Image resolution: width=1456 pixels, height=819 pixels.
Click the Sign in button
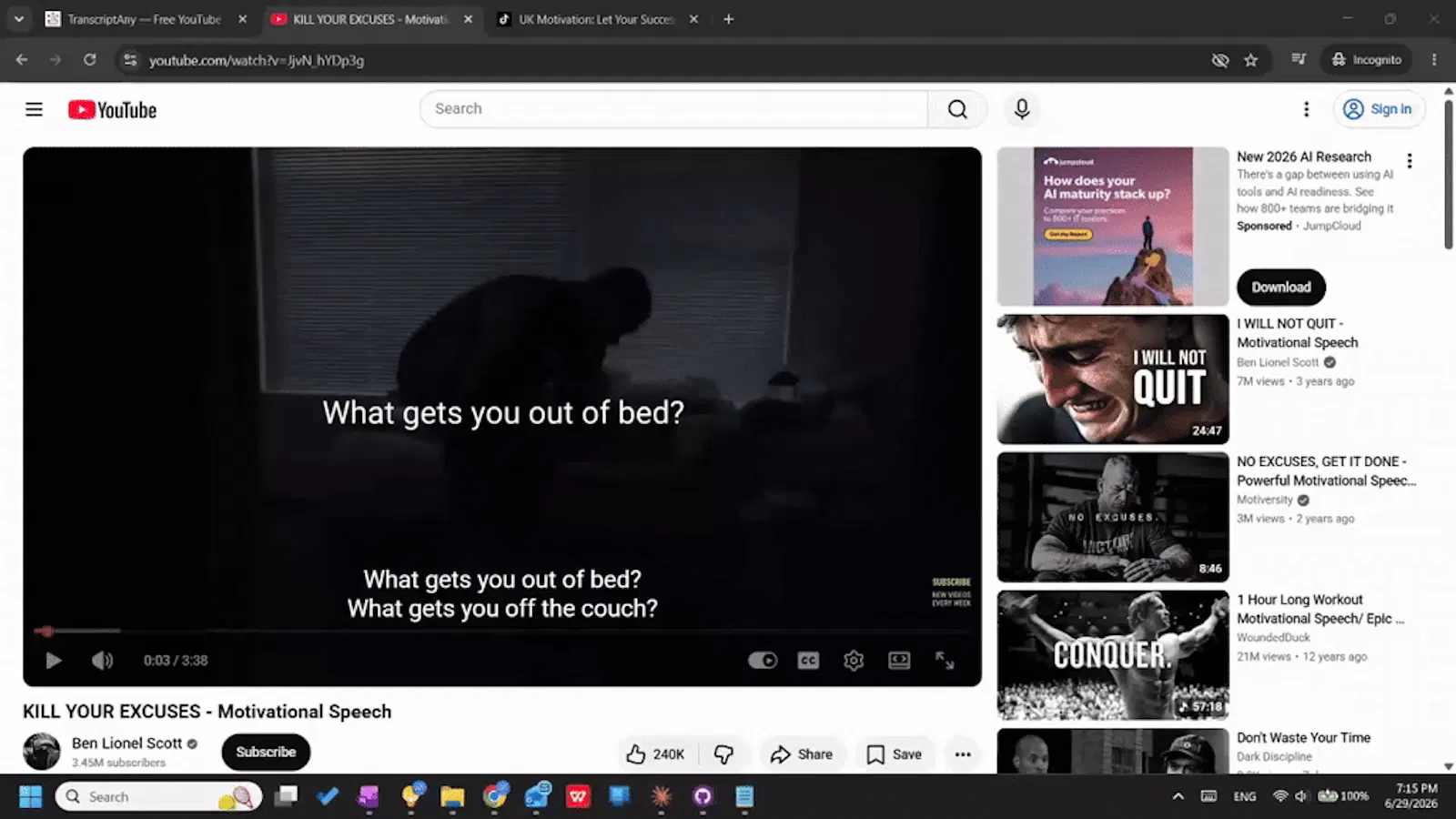pos(1379,109)
